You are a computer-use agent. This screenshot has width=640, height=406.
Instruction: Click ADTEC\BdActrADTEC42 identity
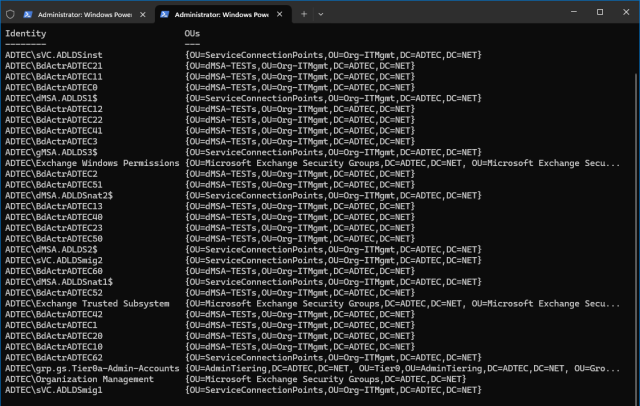click(53, 315)
